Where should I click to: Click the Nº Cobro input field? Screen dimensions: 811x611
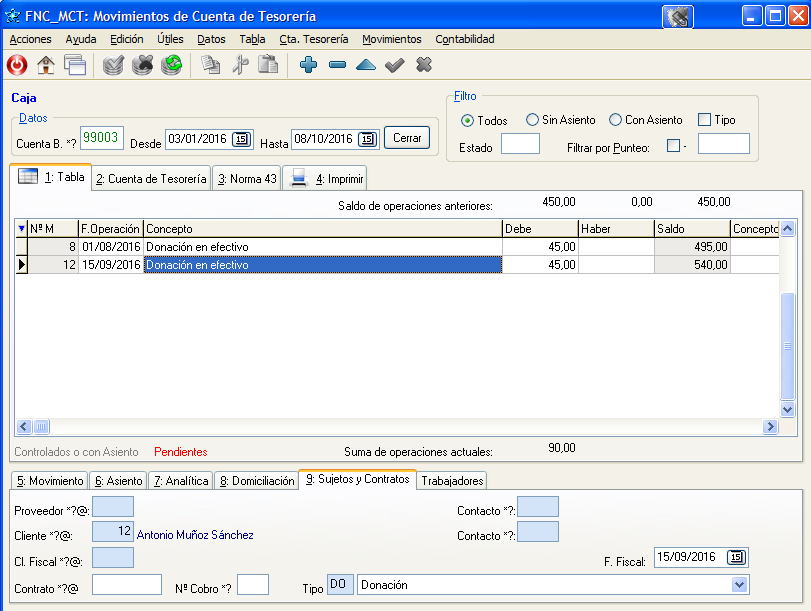tap(253, 585)
